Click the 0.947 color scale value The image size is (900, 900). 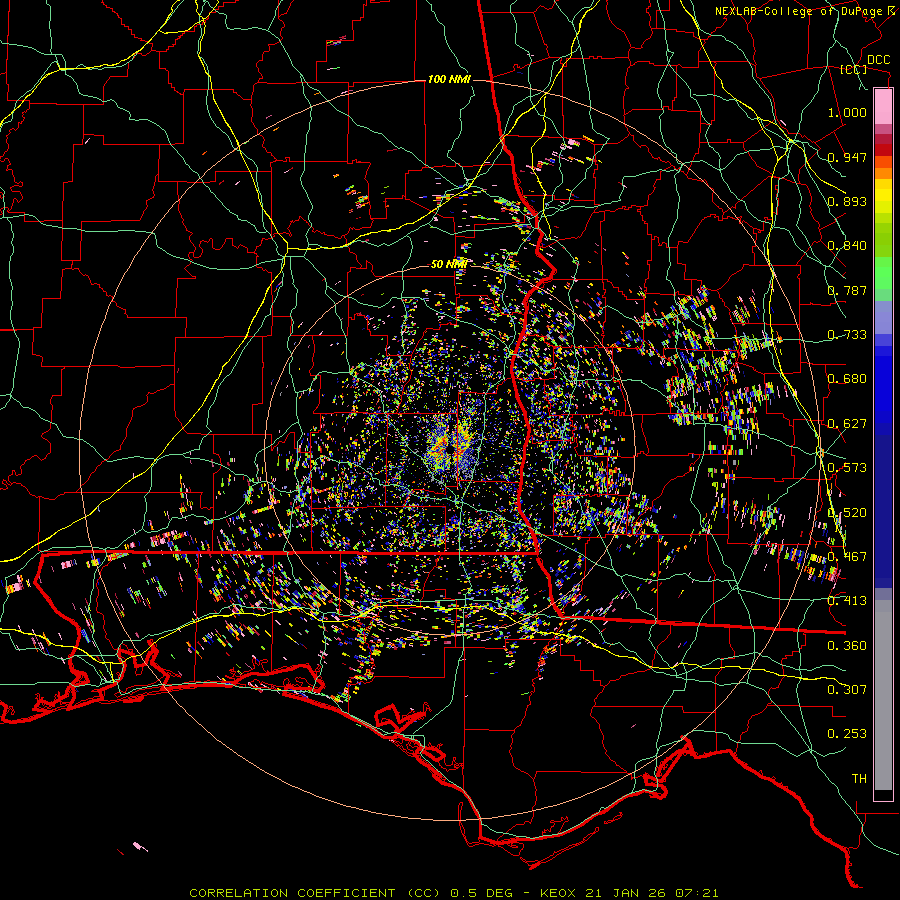pyautogui.click(x=847, y=157)
